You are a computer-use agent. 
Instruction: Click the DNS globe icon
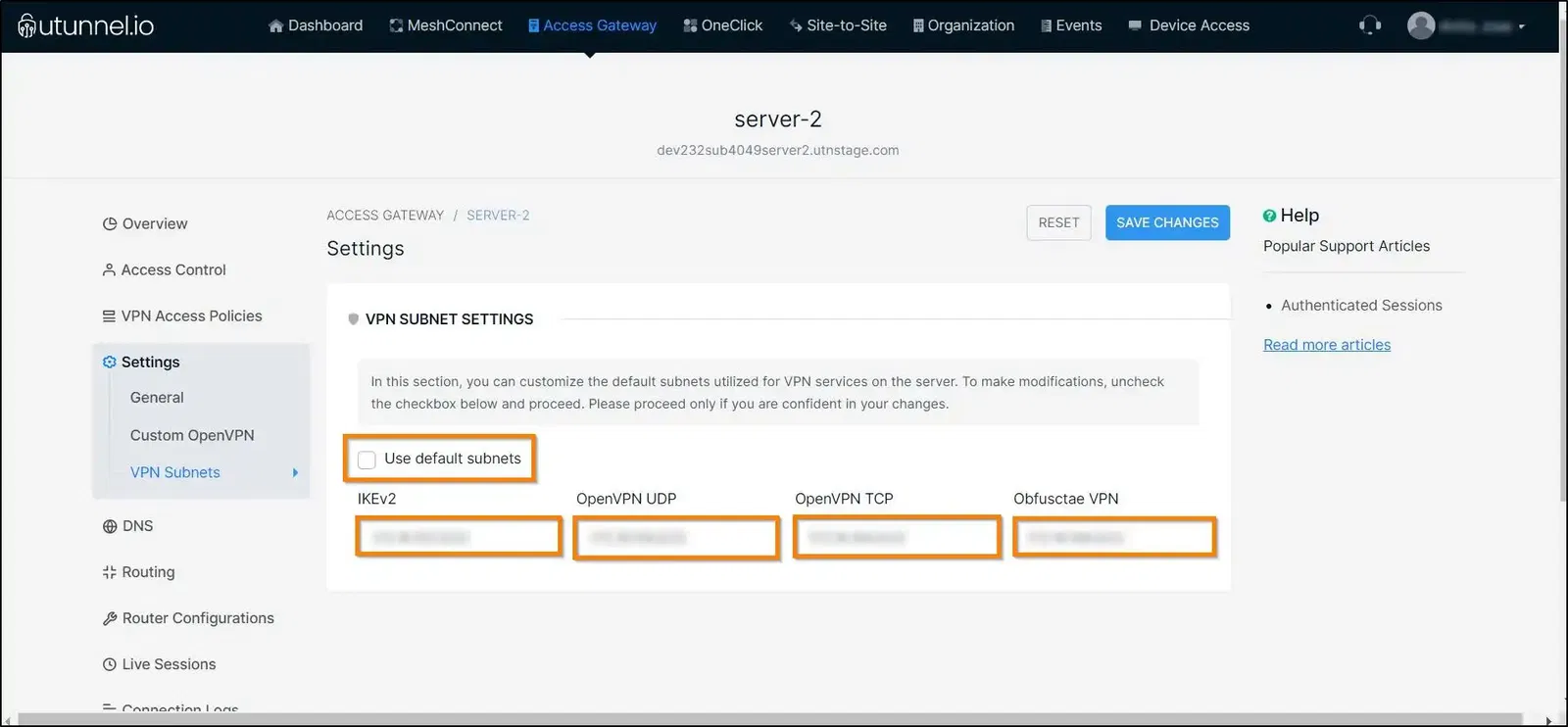pyautogui.click(x=110, y=526)
